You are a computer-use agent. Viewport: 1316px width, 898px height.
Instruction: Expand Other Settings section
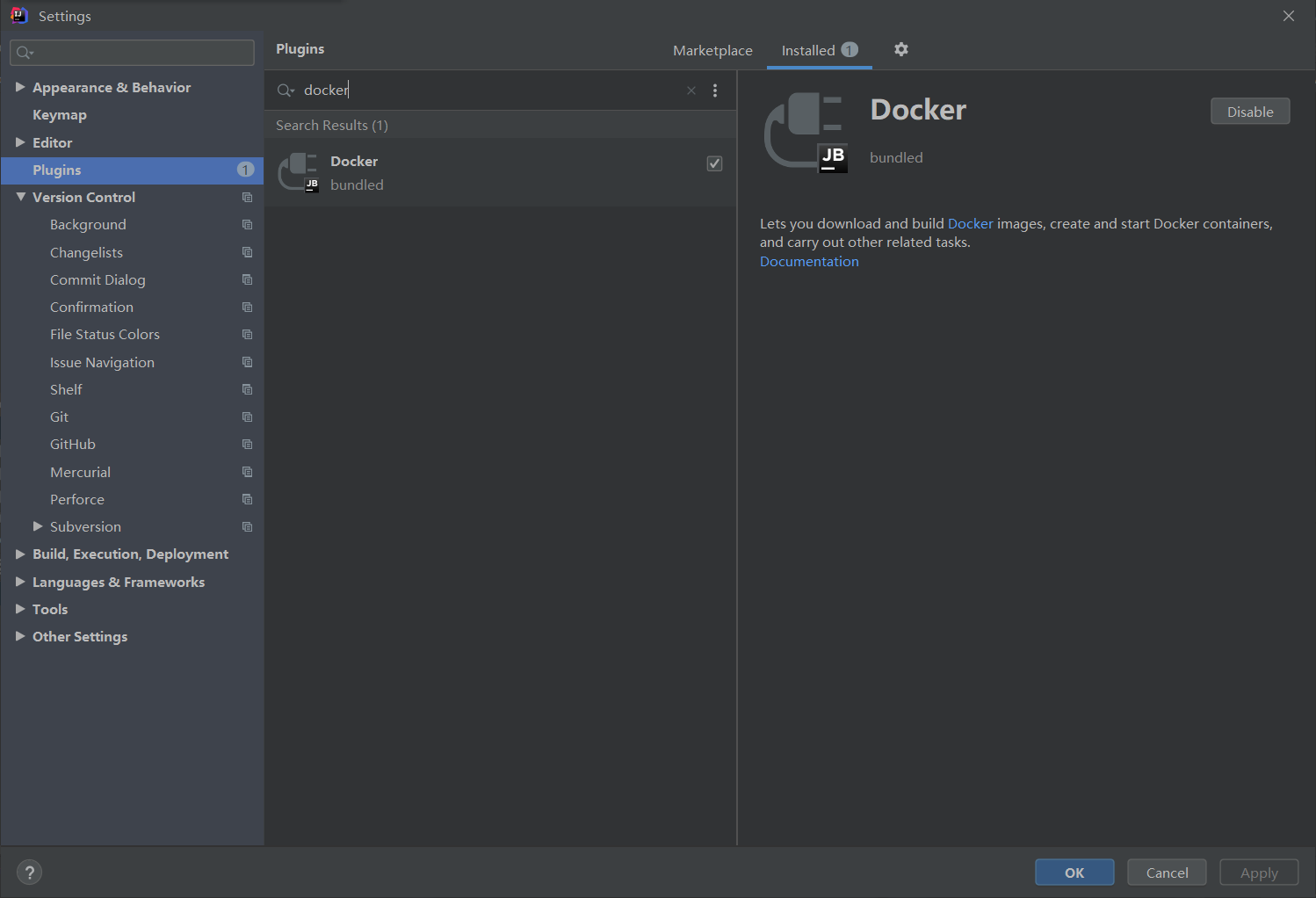[20, 636]
